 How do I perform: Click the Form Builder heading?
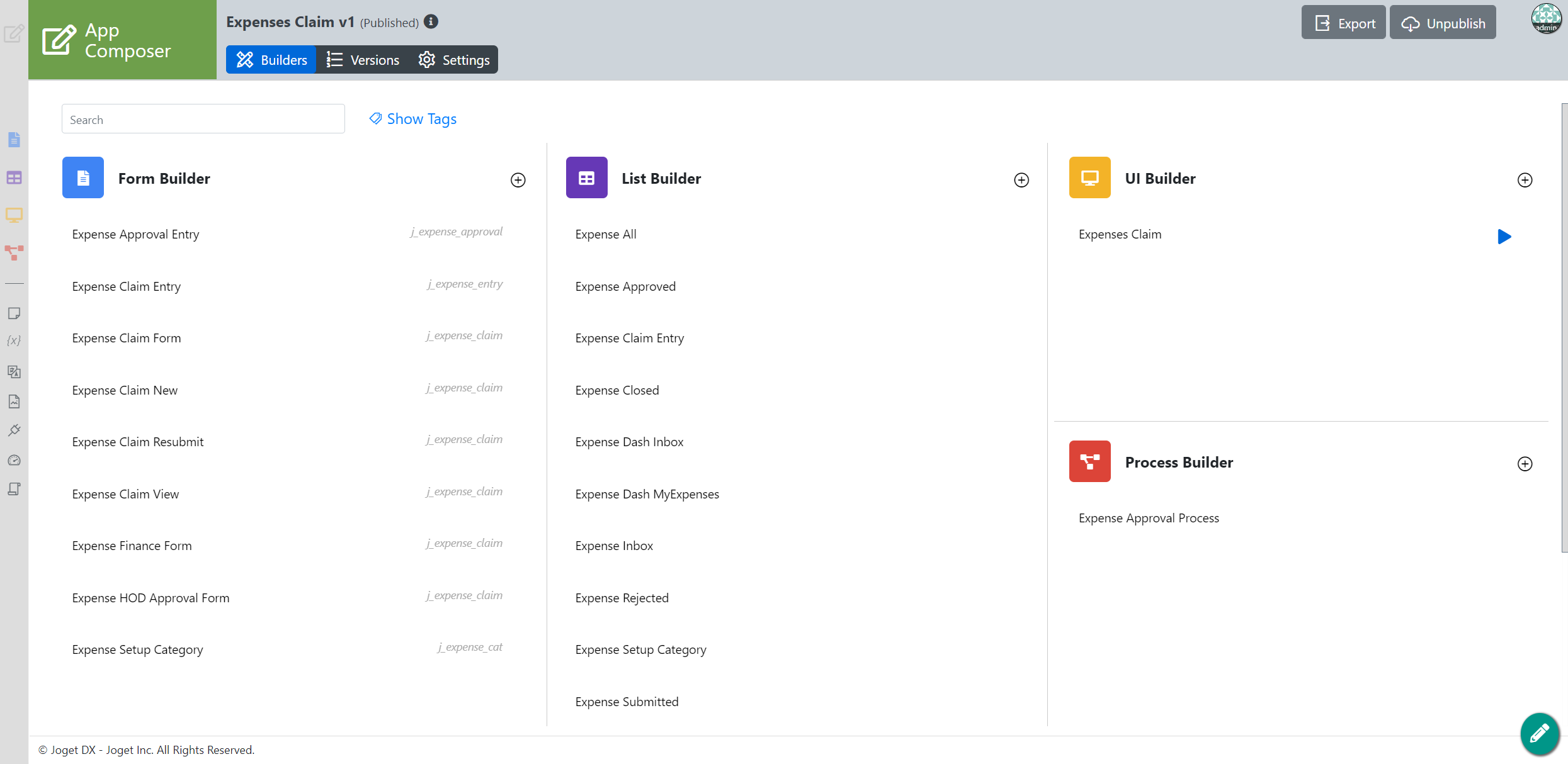[164, 179]
